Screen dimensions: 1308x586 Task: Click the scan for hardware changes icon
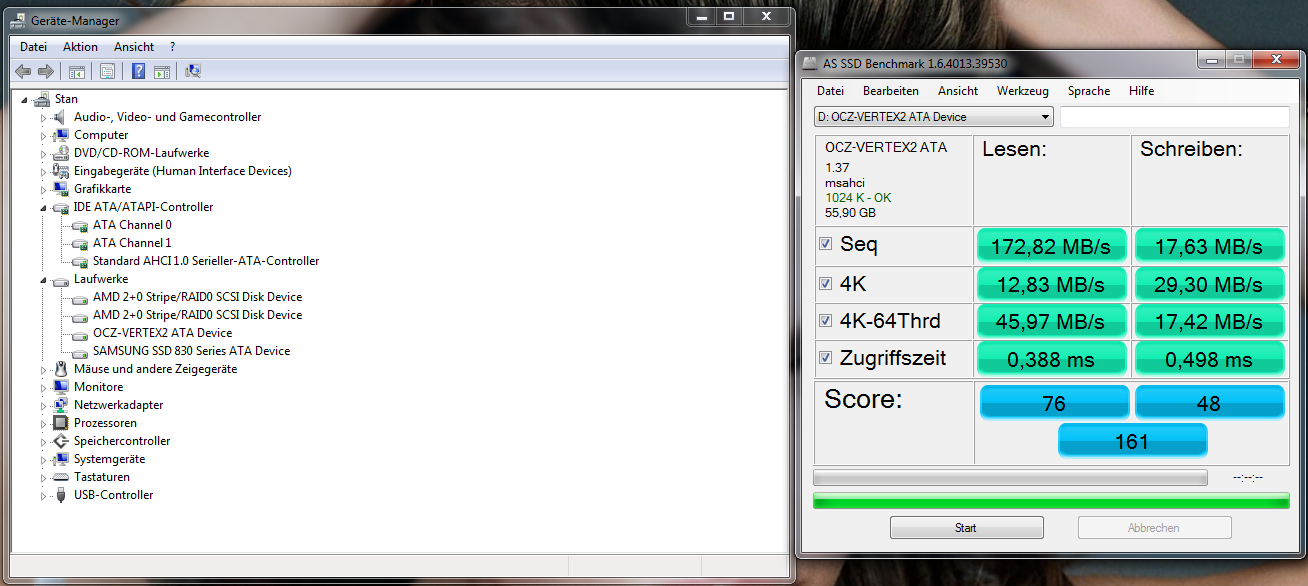pos(193,71)
